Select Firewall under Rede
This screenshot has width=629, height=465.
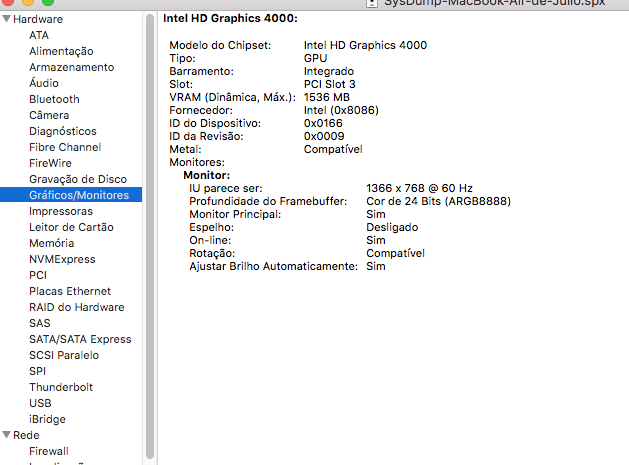pyautogui.click(x=49, y=451)
